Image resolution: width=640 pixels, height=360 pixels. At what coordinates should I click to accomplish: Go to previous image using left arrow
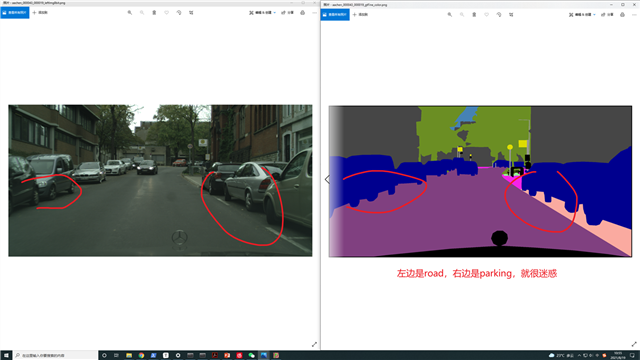pos(327,179)
